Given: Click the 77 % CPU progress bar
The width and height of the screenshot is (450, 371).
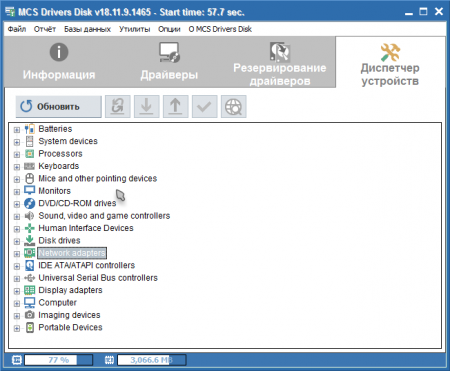Looking at the screenshot, I should click(x=59, y=360).
